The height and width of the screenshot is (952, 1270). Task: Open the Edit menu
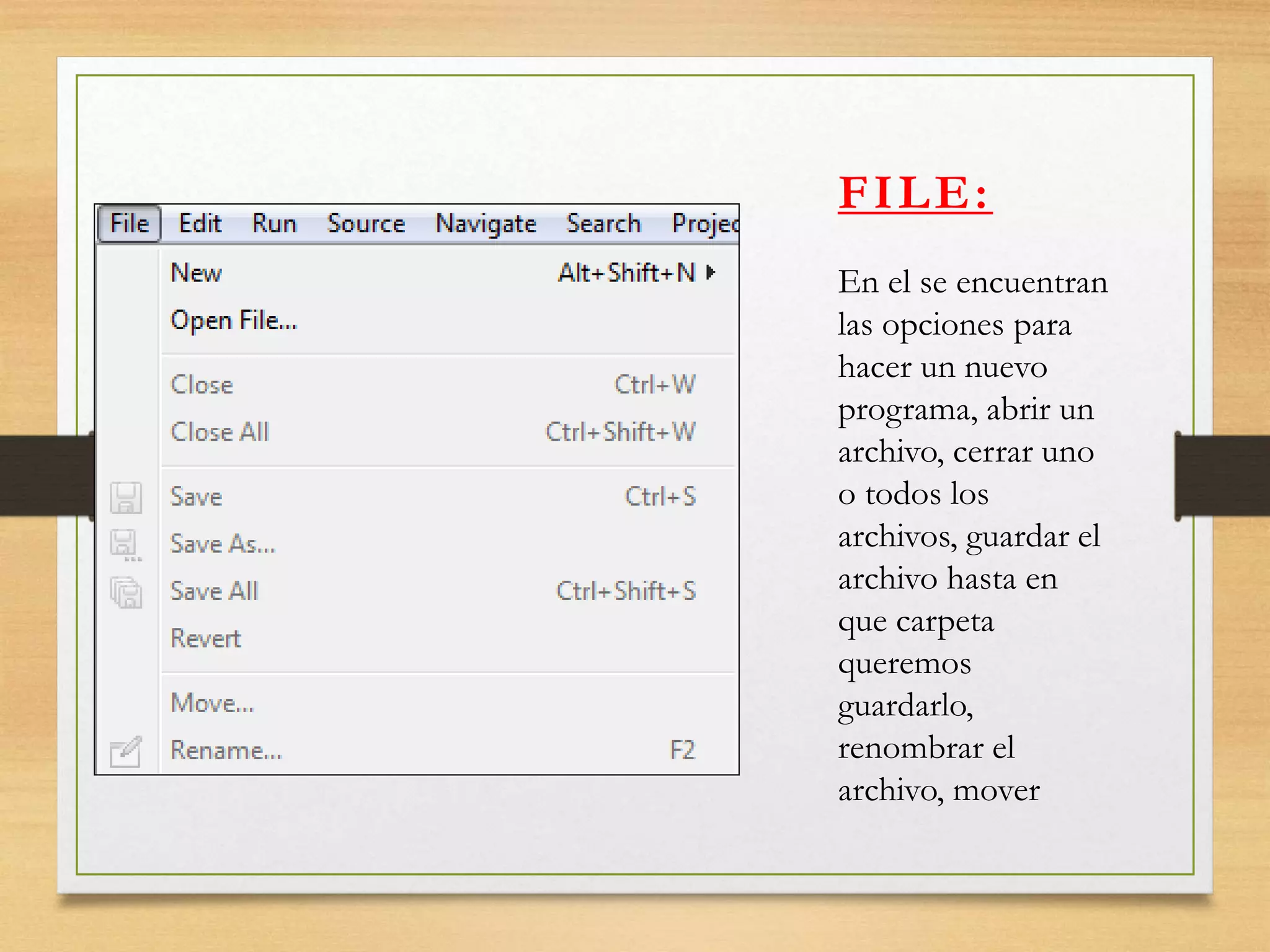[x=200, y=223]
